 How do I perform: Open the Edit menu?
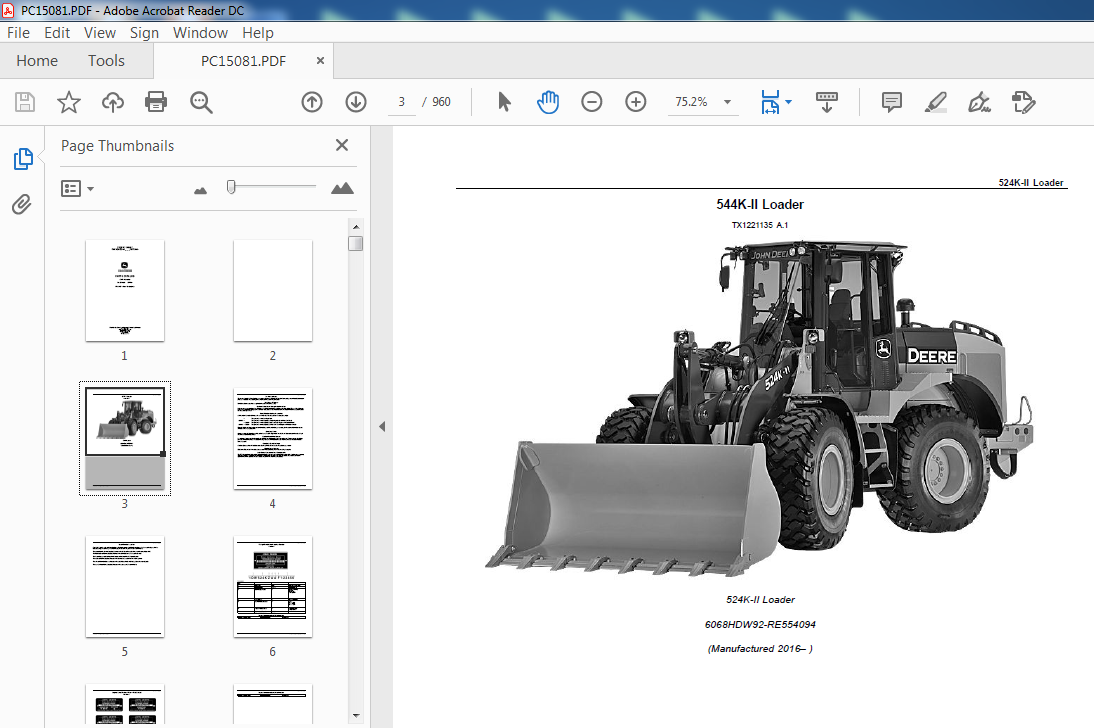57,33
